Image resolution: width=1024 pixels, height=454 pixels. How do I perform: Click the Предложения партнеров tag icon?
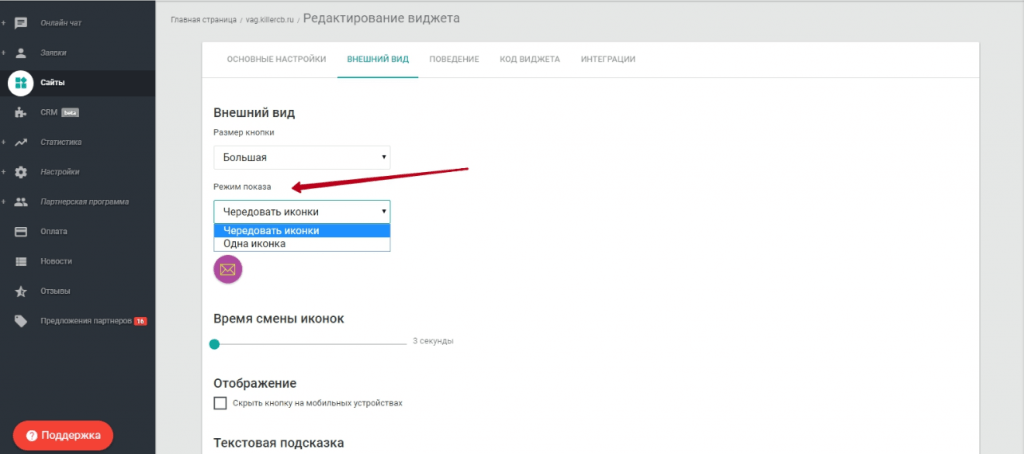(x=21, y=321)
